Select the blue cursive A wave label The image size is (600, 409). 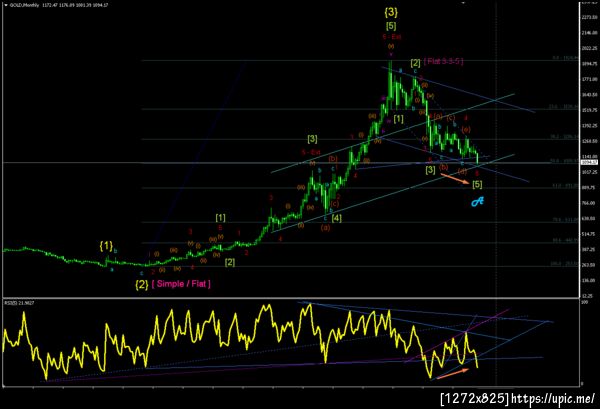click(x=477, y=201)
